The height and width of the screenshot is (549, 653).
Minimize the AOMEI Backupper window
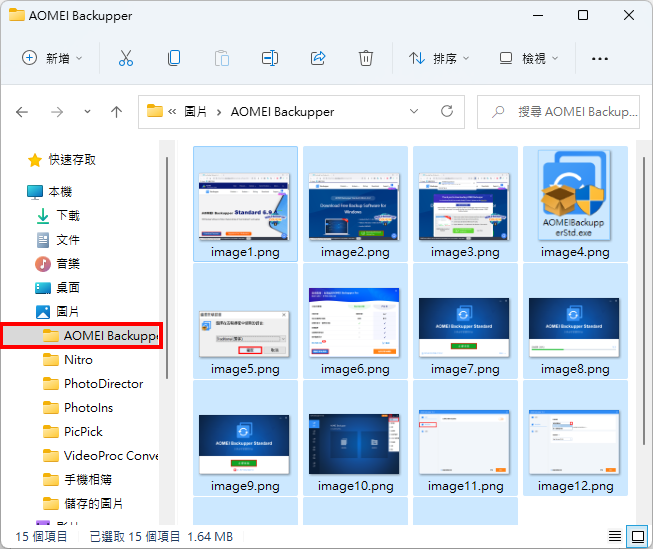(538, 15)
